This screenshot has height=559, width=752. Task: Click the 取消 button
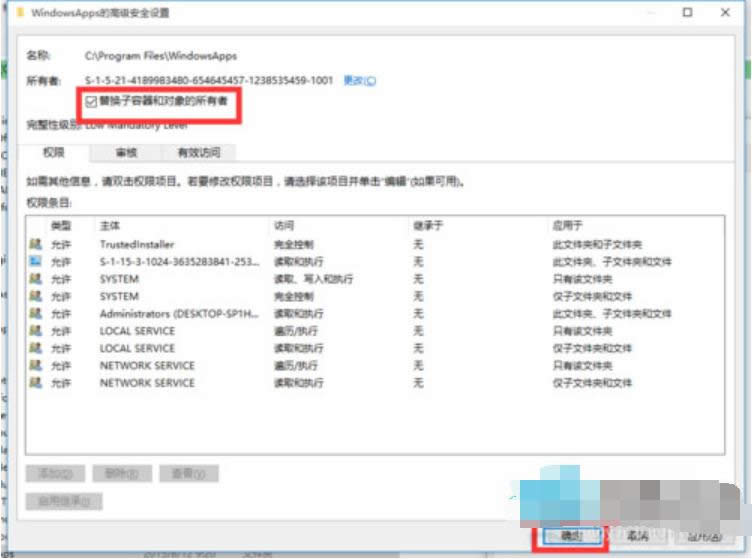tap(638, 536)
